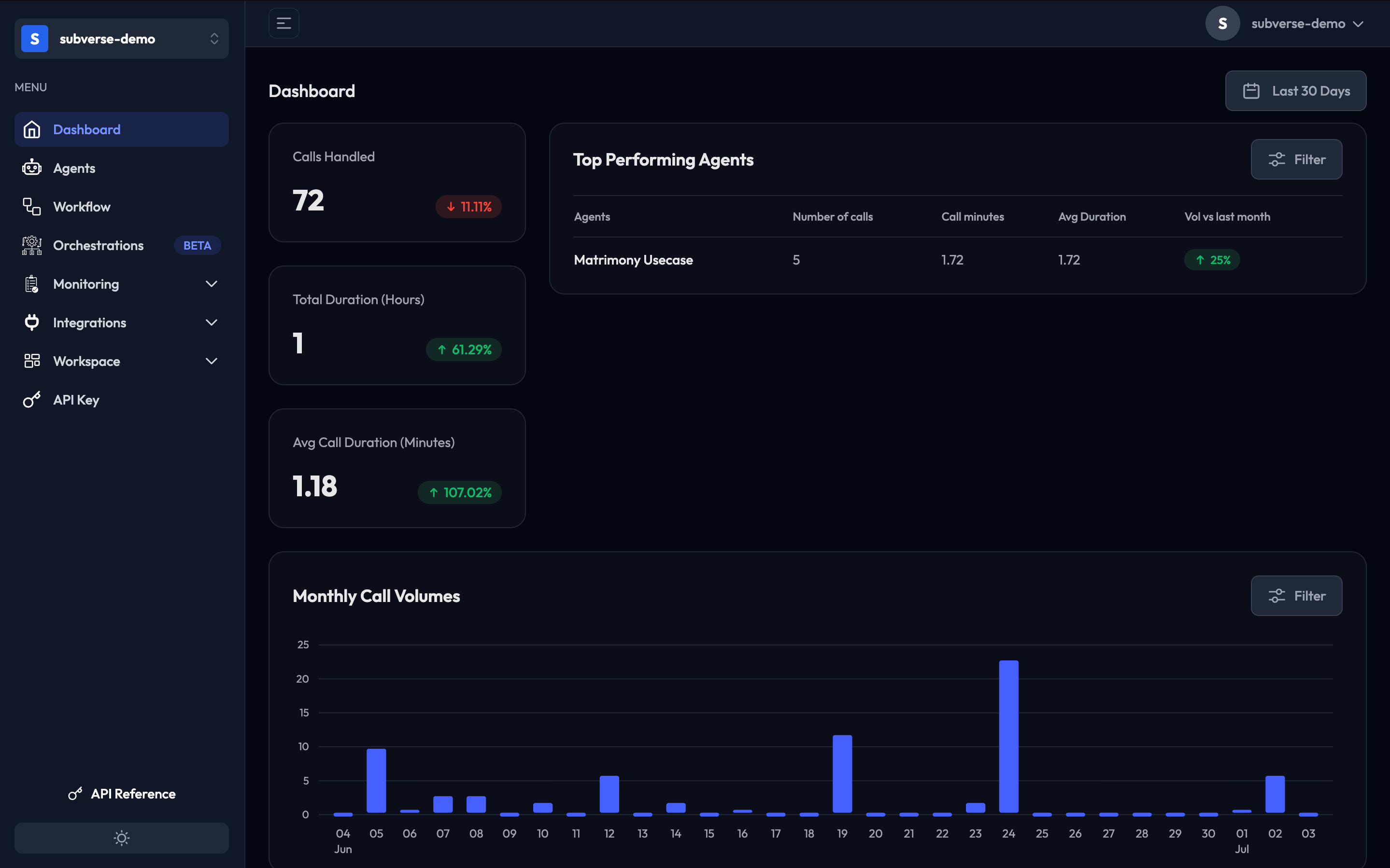The width and height of the screenshot is (1390, 868).
Task: Open the subverse-demo workspace switcher
Action: coord(122,39)
